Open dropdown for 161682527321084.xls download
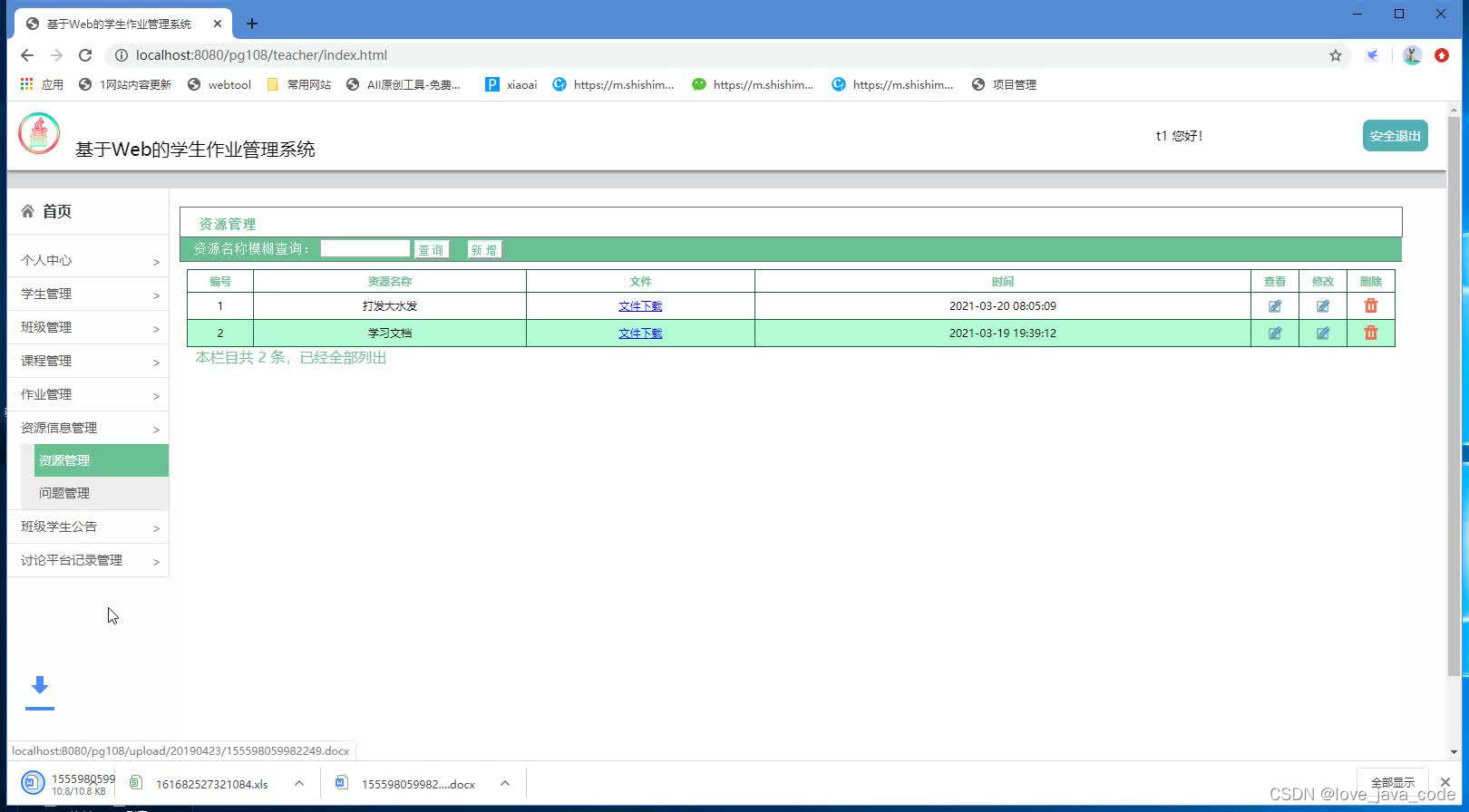Screen dimensions: 1469x812 [298, 783]
